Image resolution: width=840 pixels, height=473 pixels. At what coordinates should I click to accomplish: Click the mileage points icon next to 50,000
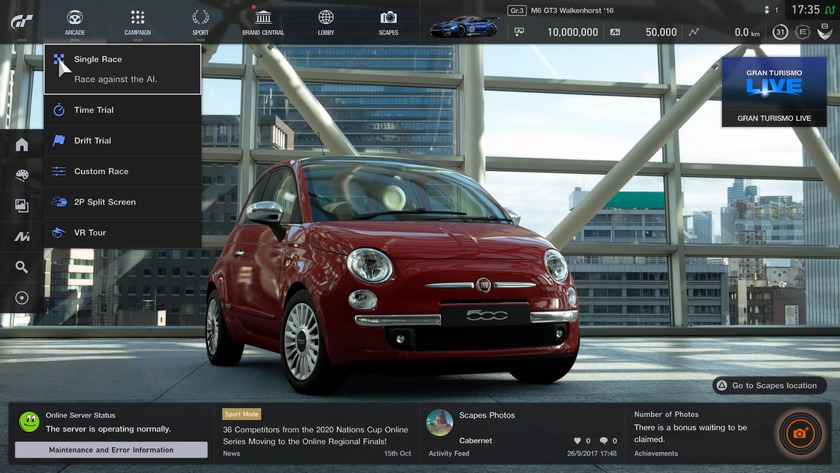click(x=615, y=32)
